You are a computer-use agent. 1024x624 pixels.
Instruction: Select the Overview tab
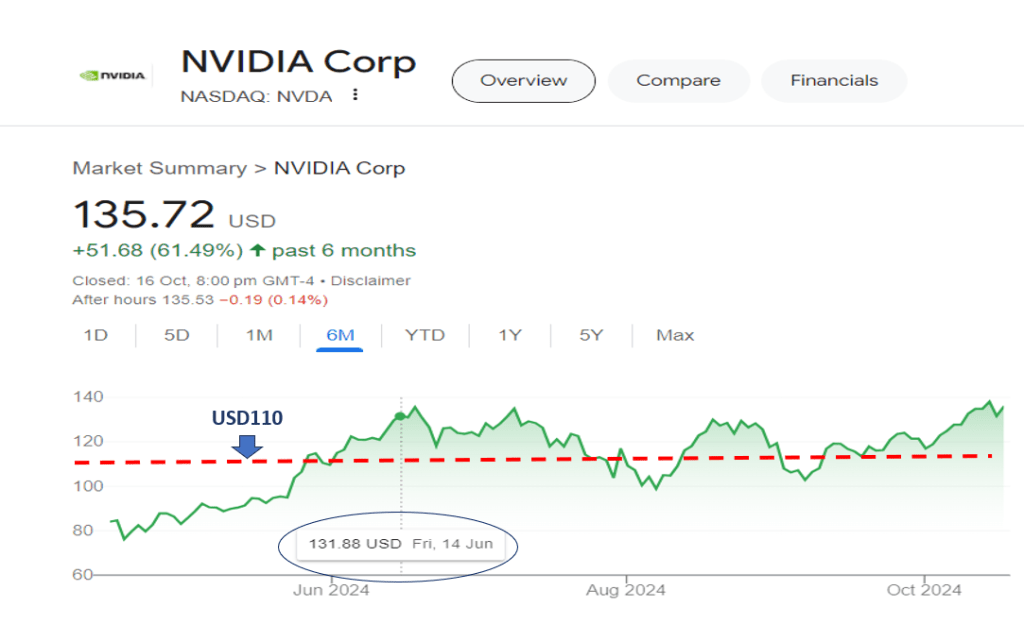click(x=523, y=81)
